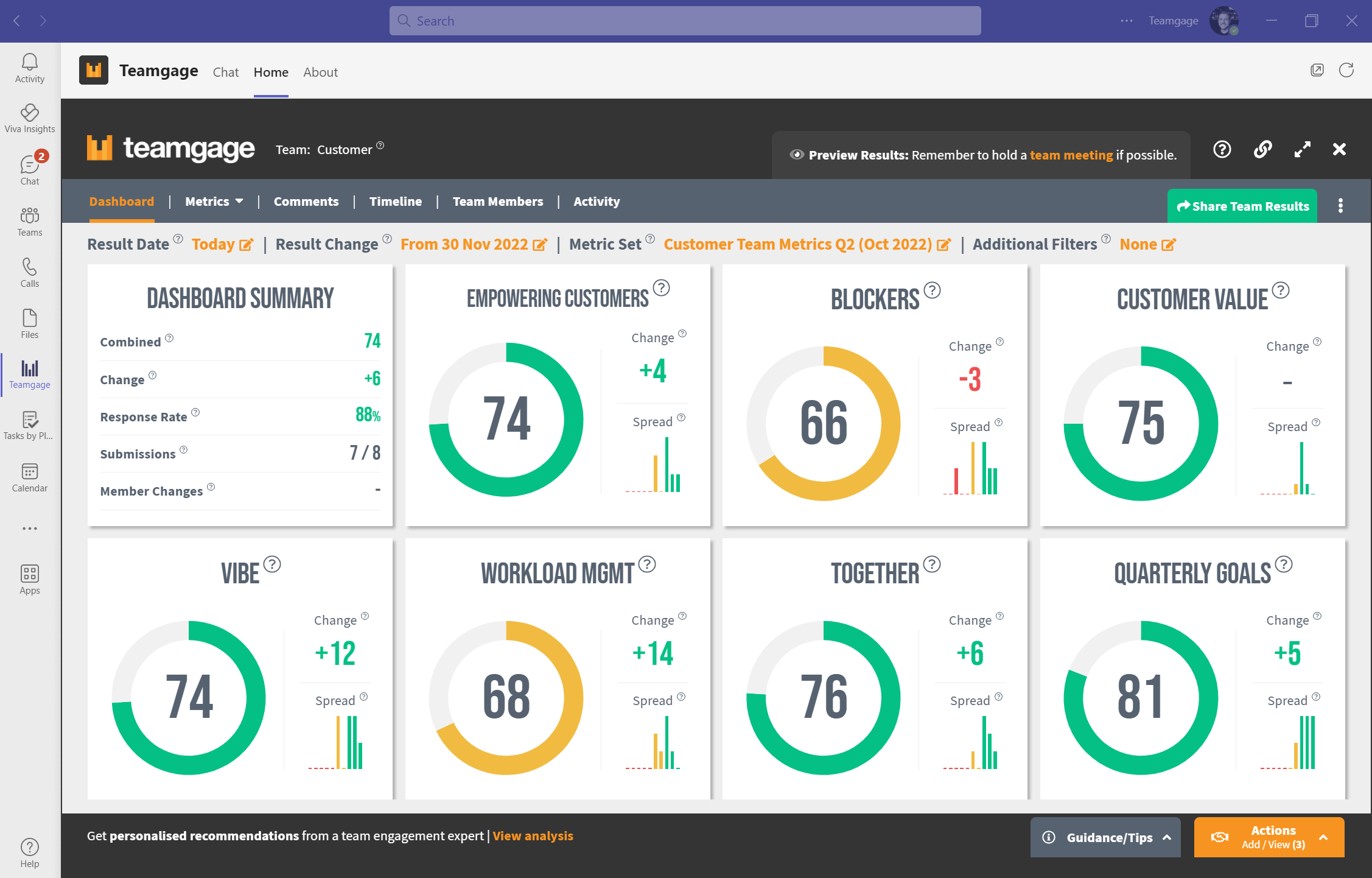Follow the View analysis link

click(533, 836)
